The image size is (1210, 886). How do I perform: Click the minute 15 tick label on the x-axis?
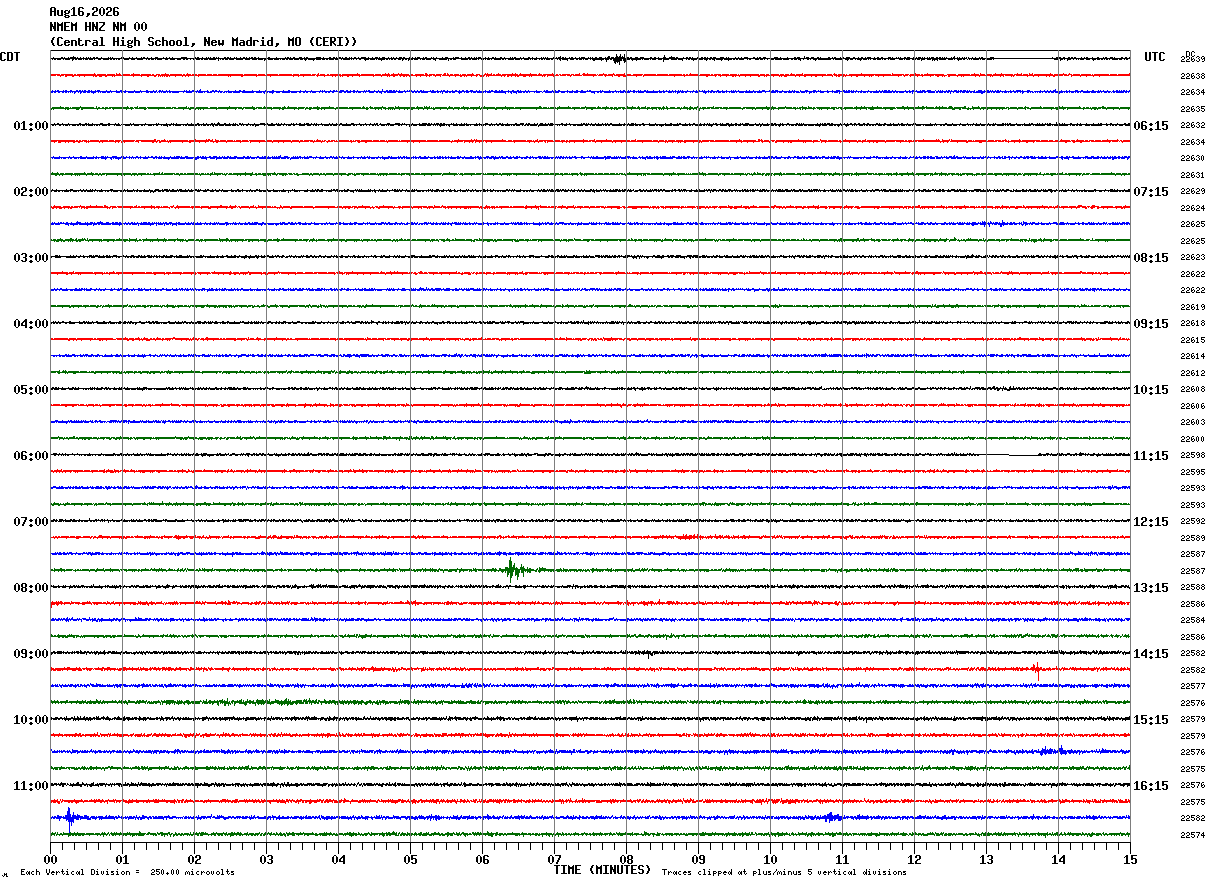[1130, 859]
